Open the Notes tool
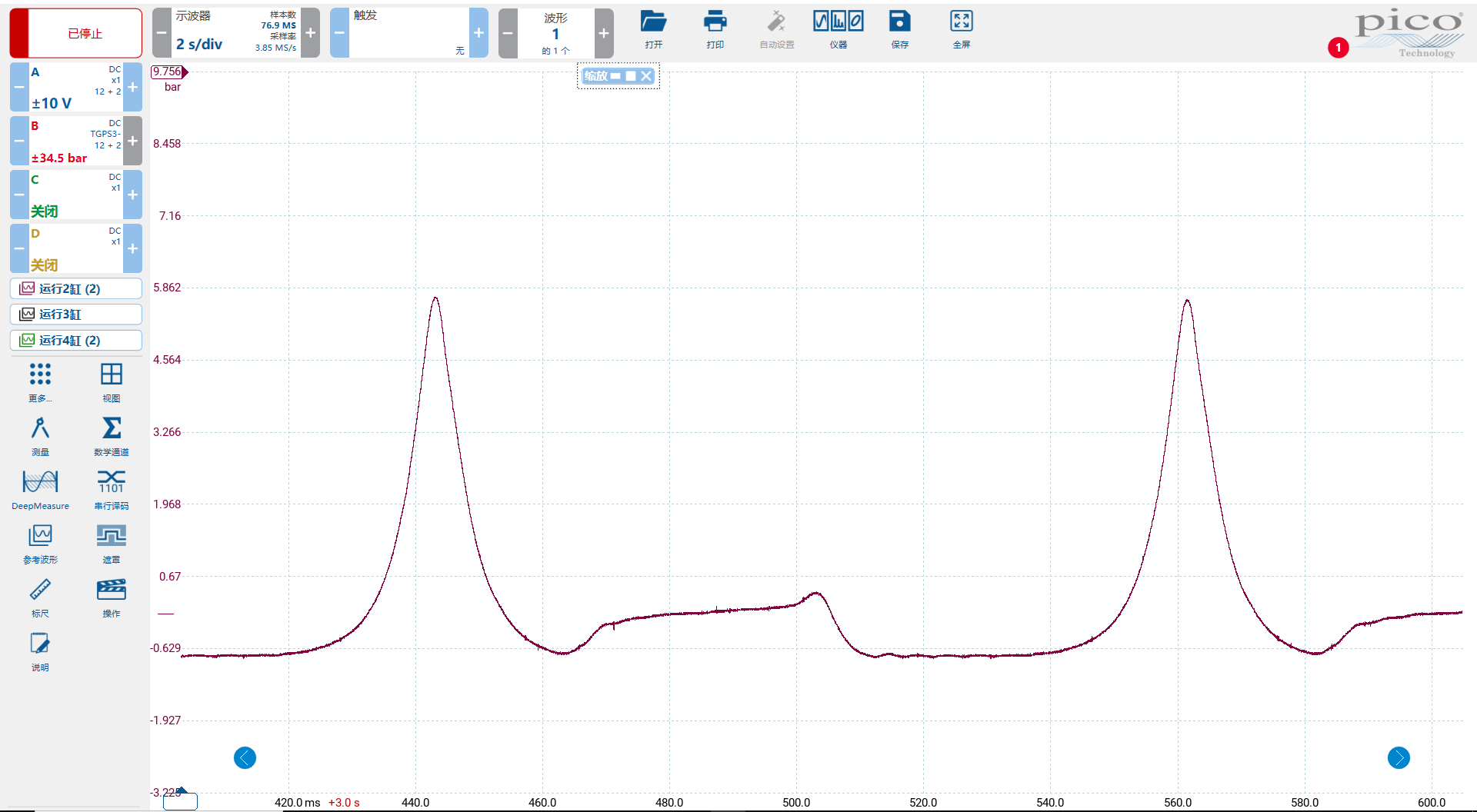 pyautogui.click(x=40, y=651)
